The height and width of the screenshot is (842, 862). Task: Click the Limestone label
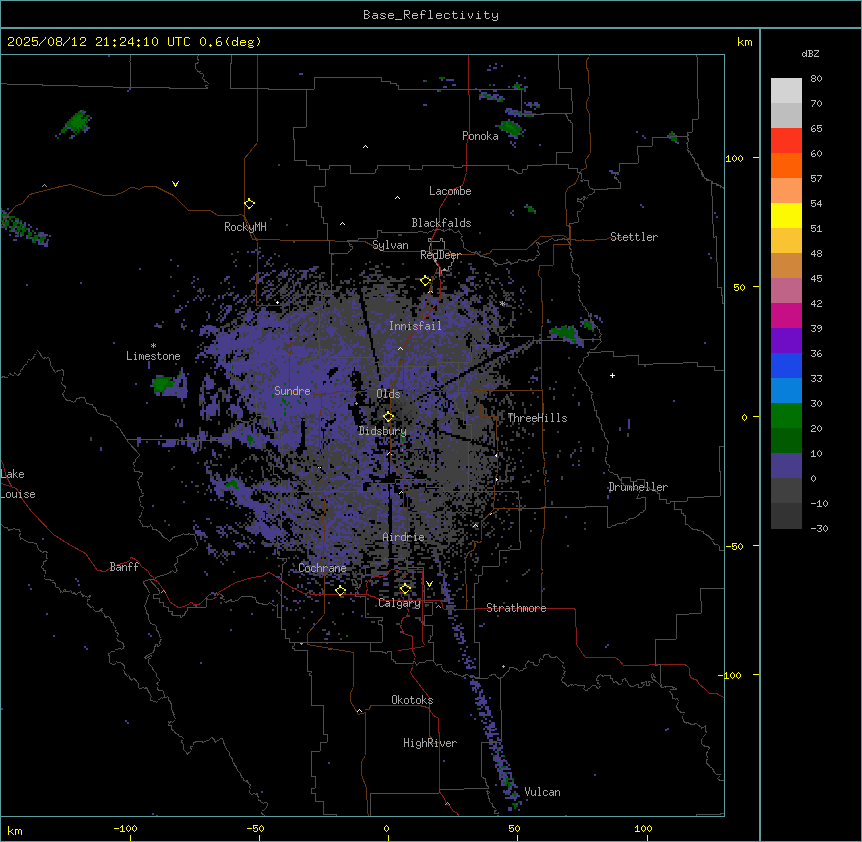coord(153,356)
